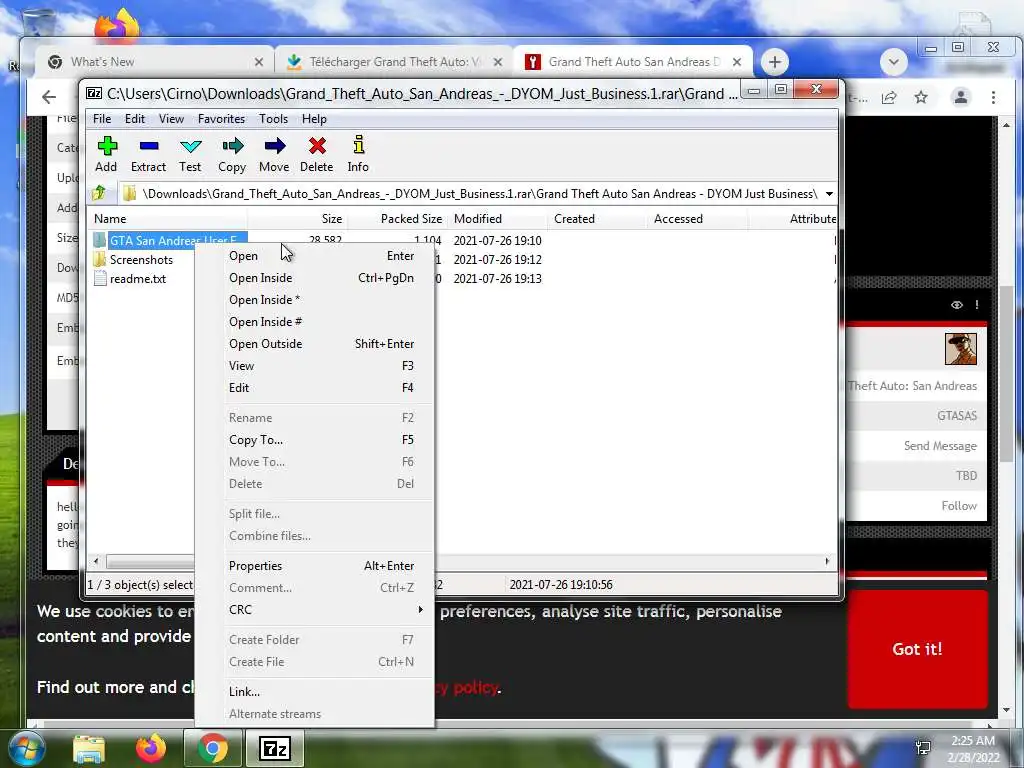Click the Send Message link
This screenshot has height=768, width=1024.
(940, 445)
